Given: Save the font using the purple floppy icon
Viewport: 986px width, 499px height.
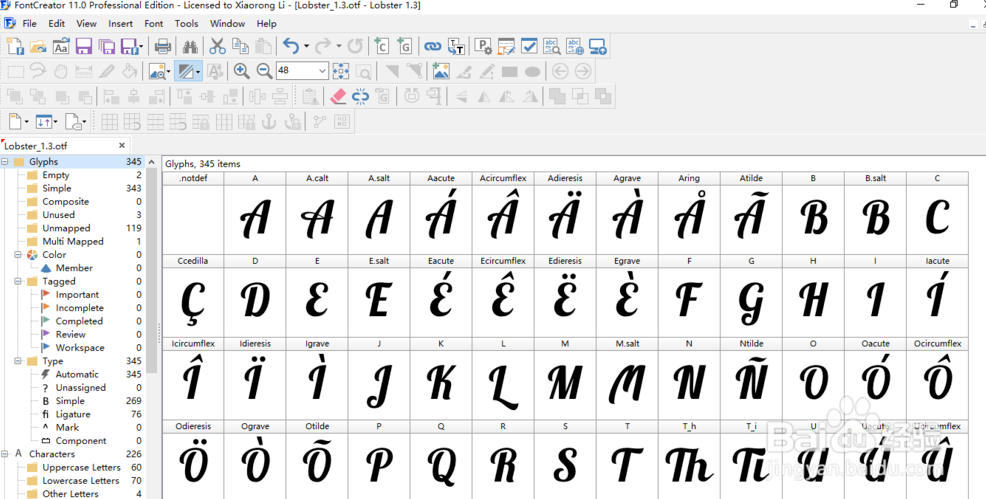Looking at the screenshot, I should point(84,46).
